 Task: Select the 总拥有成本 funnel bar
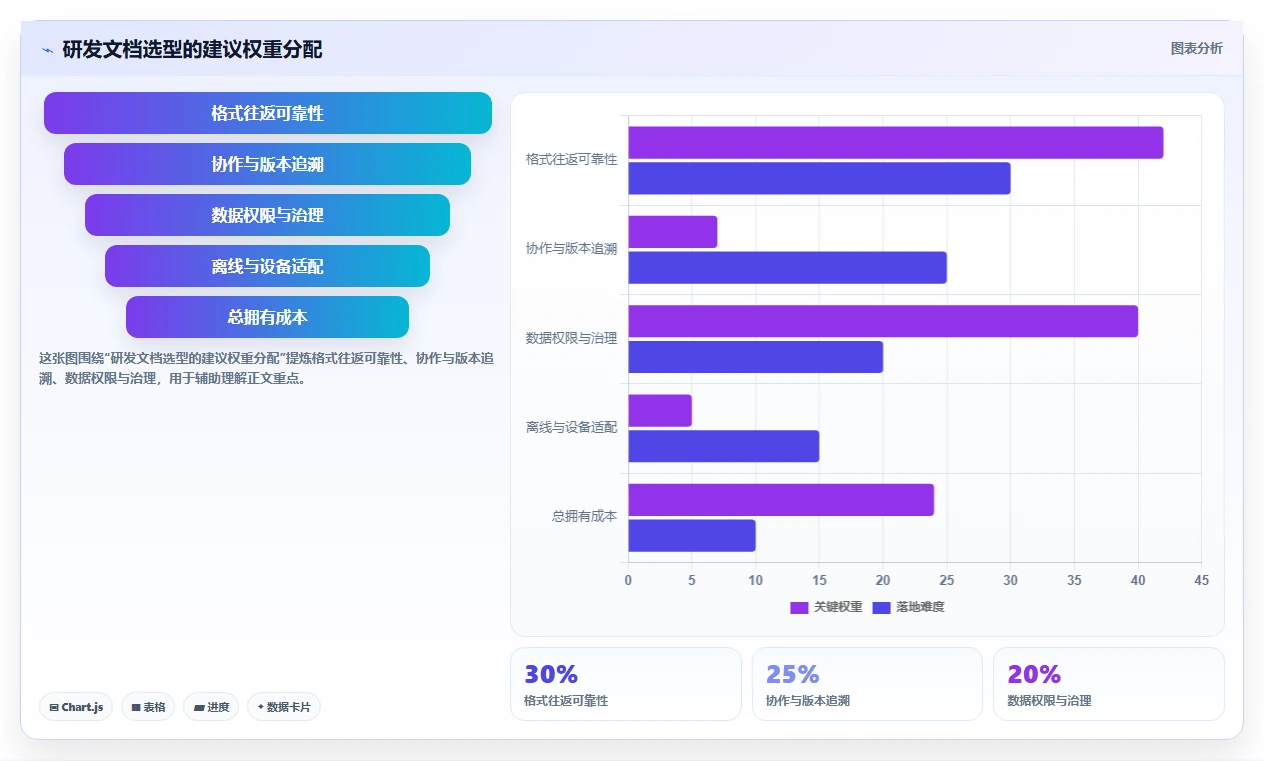(x=268, y=317)
